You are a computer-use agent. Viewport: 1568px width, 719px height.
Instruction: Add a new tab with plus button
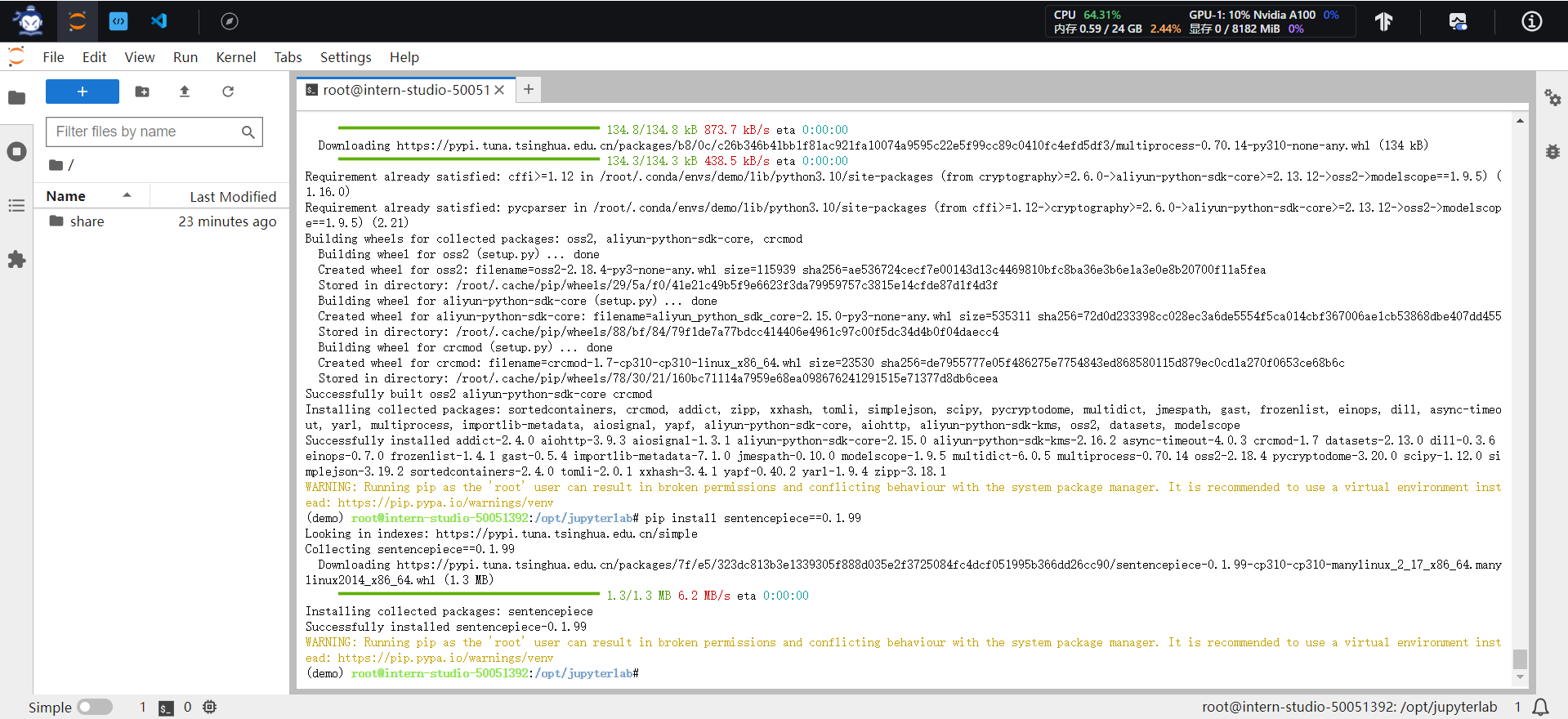(529, 90)
